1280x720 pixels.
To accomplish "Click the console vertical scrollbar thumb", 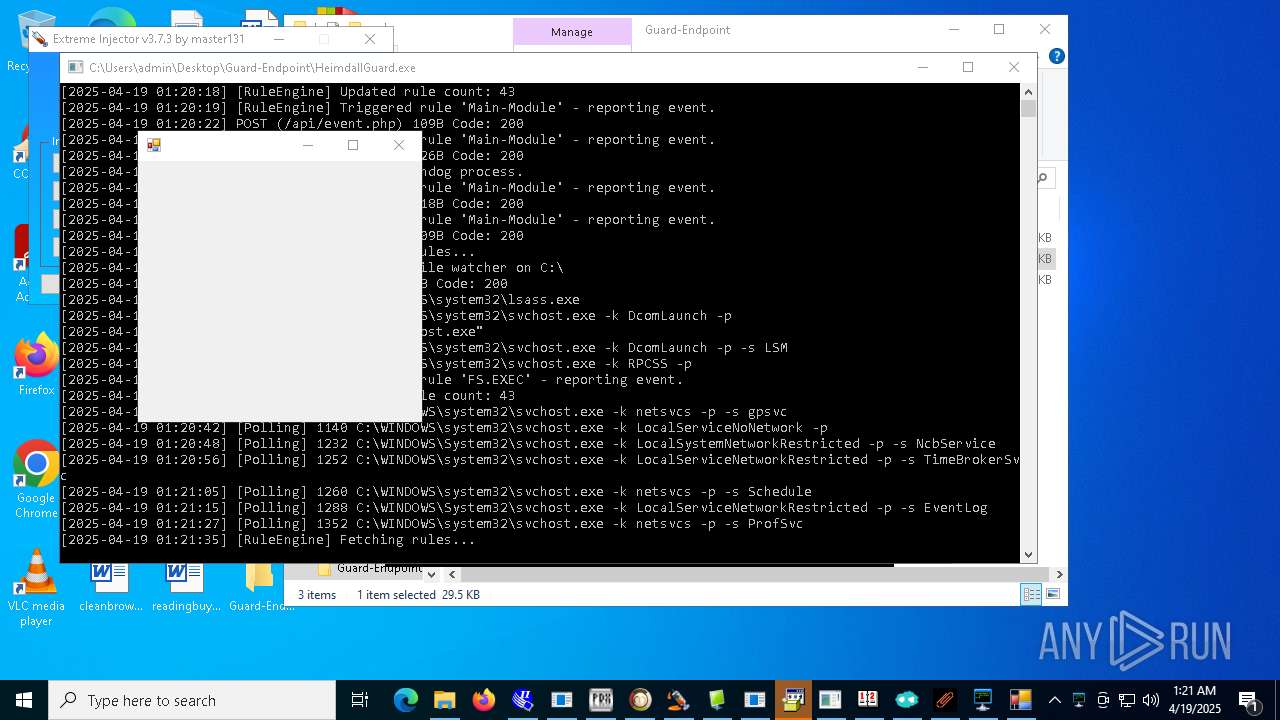I will tap(1028, 108).
